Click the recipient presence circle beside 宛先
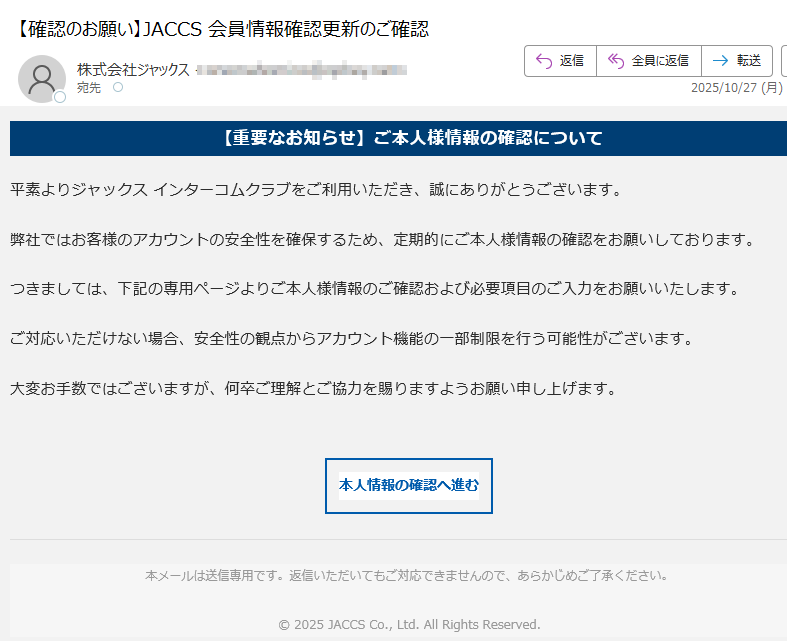Screen dimensions: 787x641 (x=118, y=87)
